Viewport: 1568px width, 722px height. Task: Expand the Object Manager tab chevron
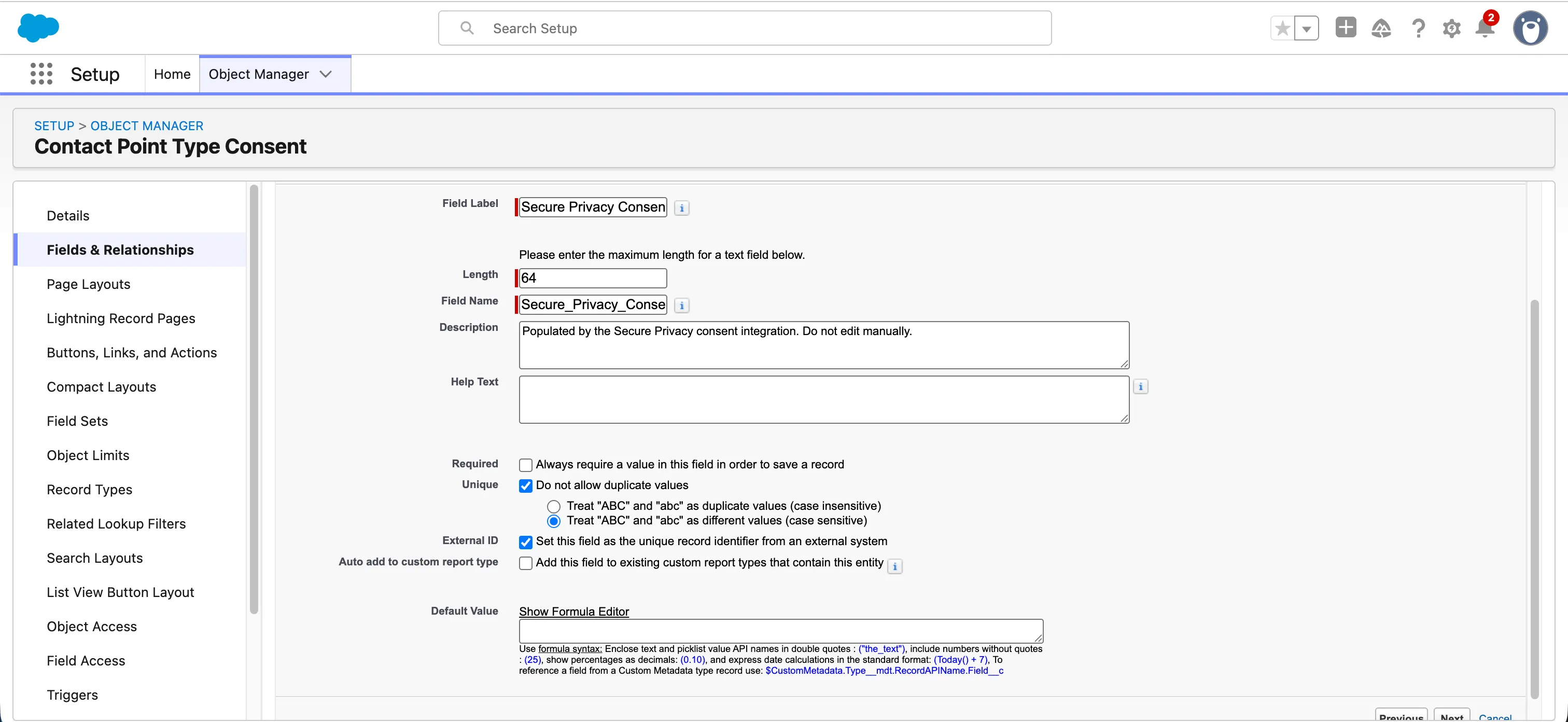[x=326, y=74]
